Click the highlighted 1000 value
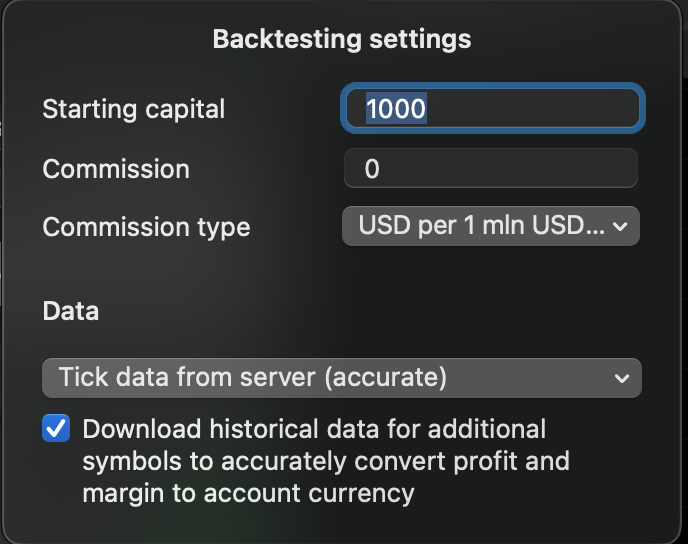Image resolution: width=688 pixels, height=544 pixels. tap(396, 109)
